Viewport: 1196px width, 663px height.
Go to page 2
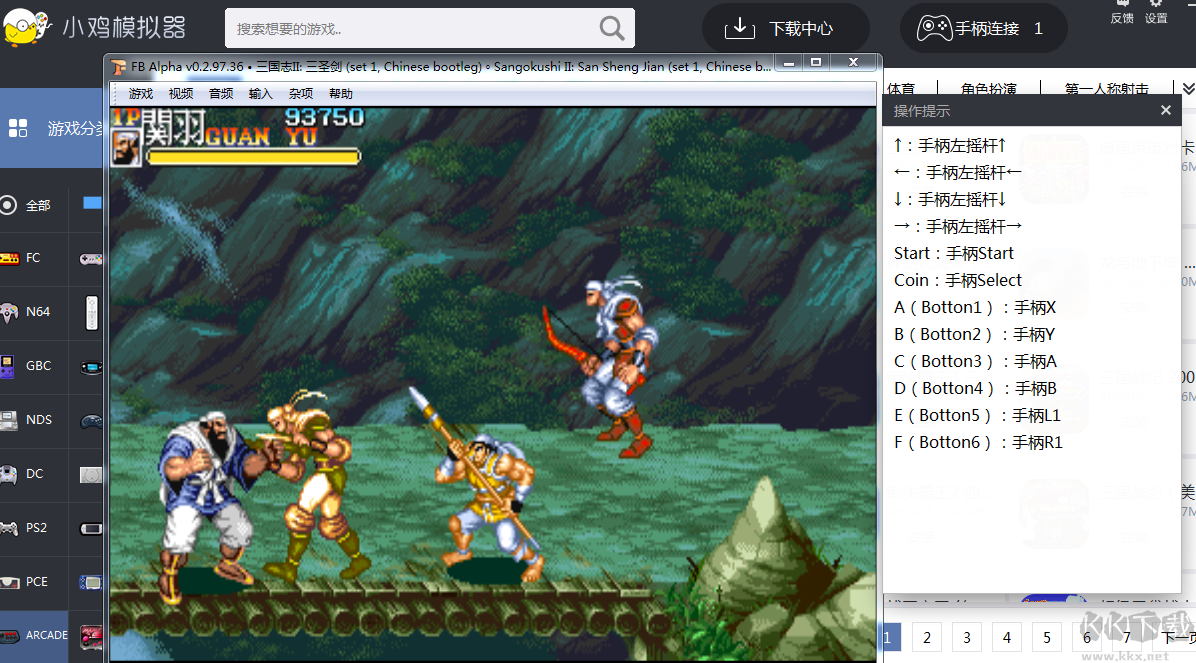click(927, 638)
